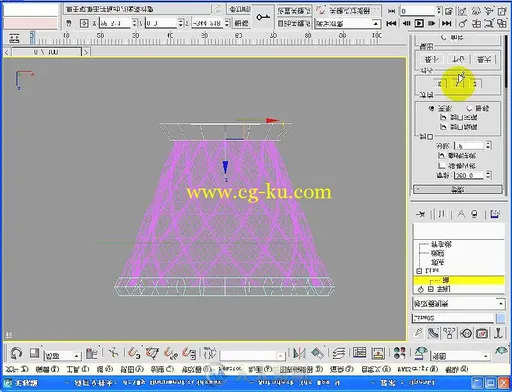512x392 pixels.
Task: Toggle the capping checkbox directly under the Morph radio
Action: [x=443, y=117]
